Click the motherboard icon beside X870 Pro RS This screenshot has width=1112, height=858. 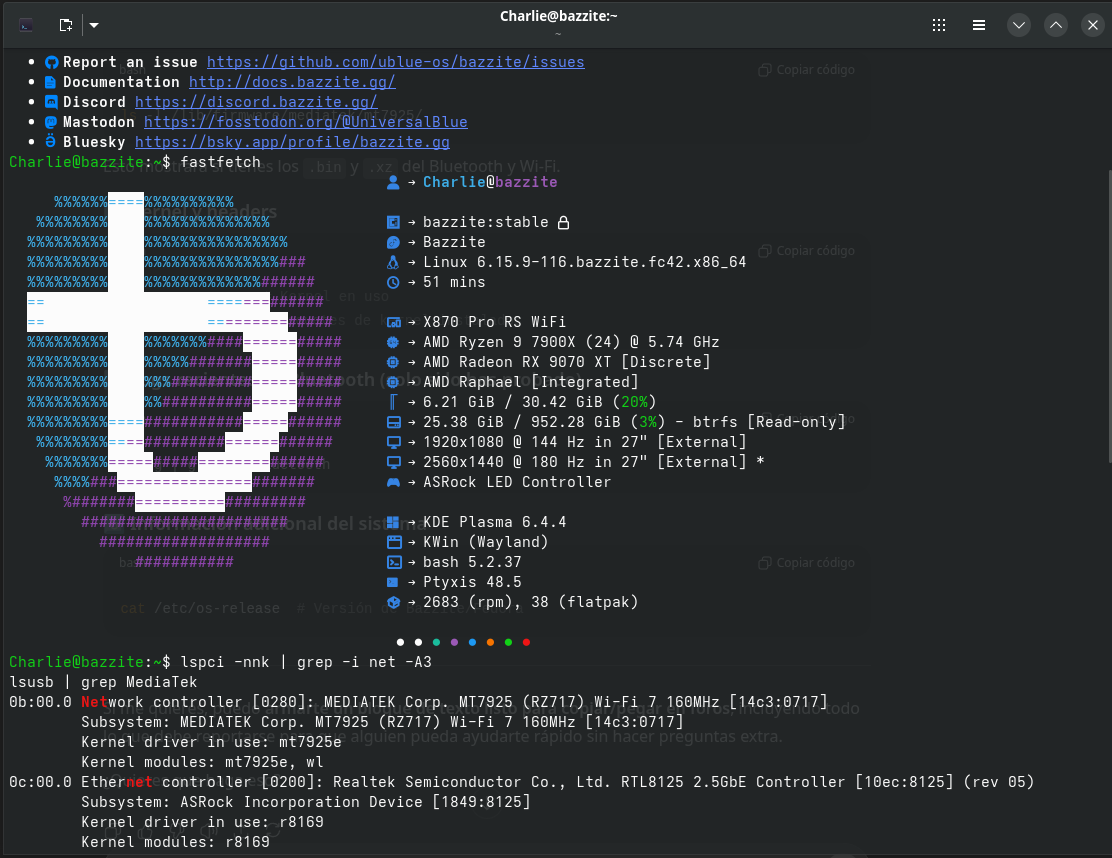[394, 323]
